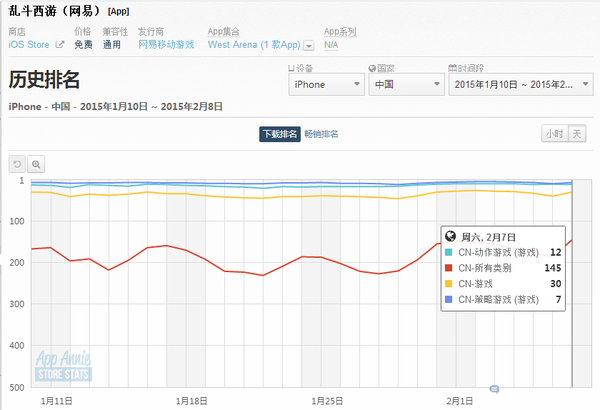Click the external link icon beside iOS Store
The image size is (600, 410).
tap(59, 44)
